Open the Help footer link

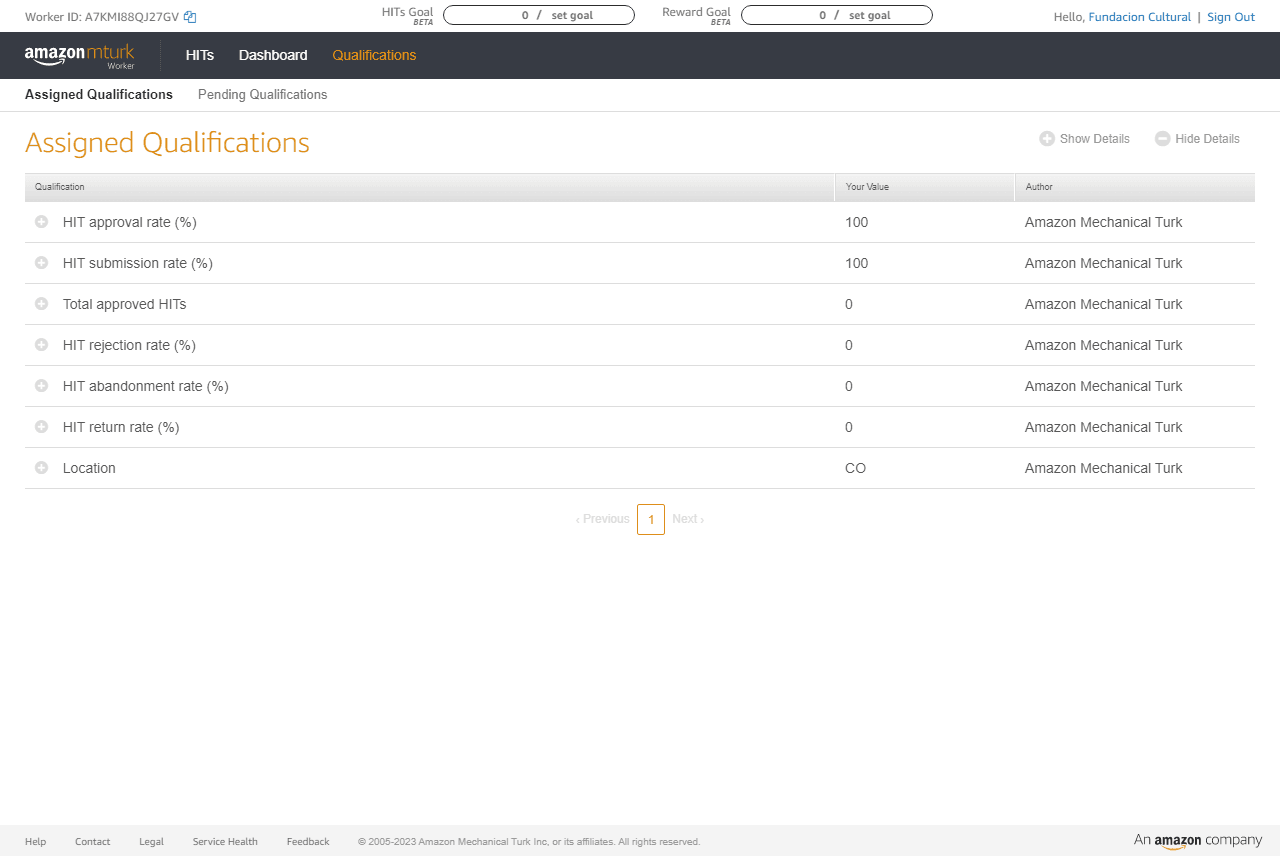tap(35, 842)
